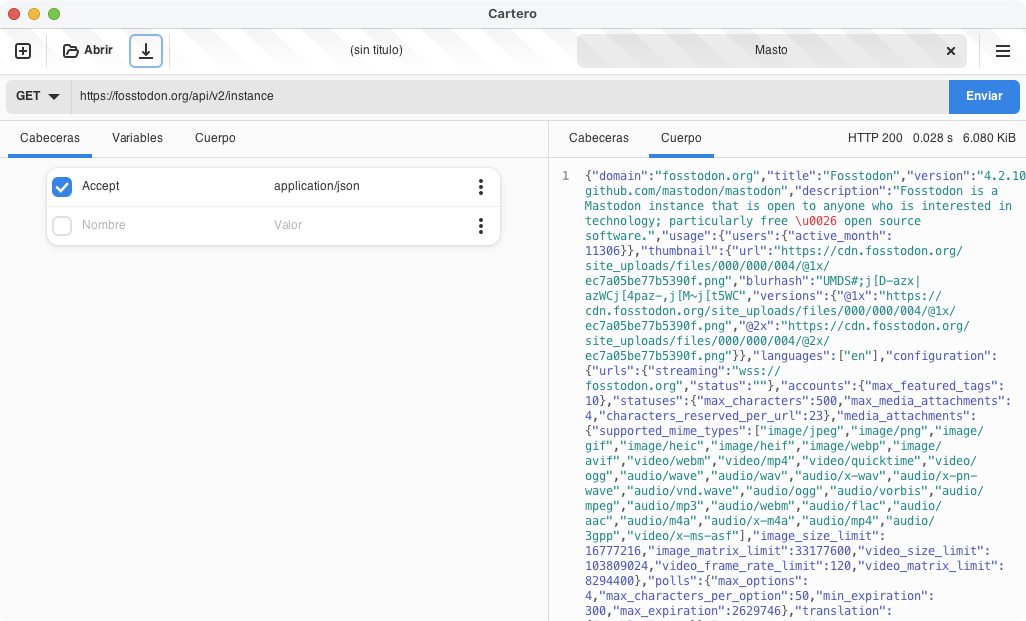The width and height of the screenshot is (1026, 621).
Task: Click the 6.080 KiB response size
Action: pos(989,138)
